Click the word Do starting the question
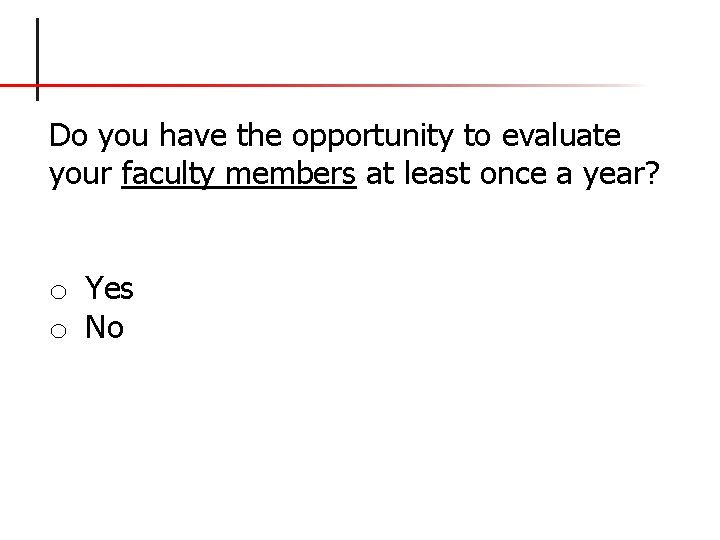The height and width of the screenshot is (540, 720). [68, 135]
